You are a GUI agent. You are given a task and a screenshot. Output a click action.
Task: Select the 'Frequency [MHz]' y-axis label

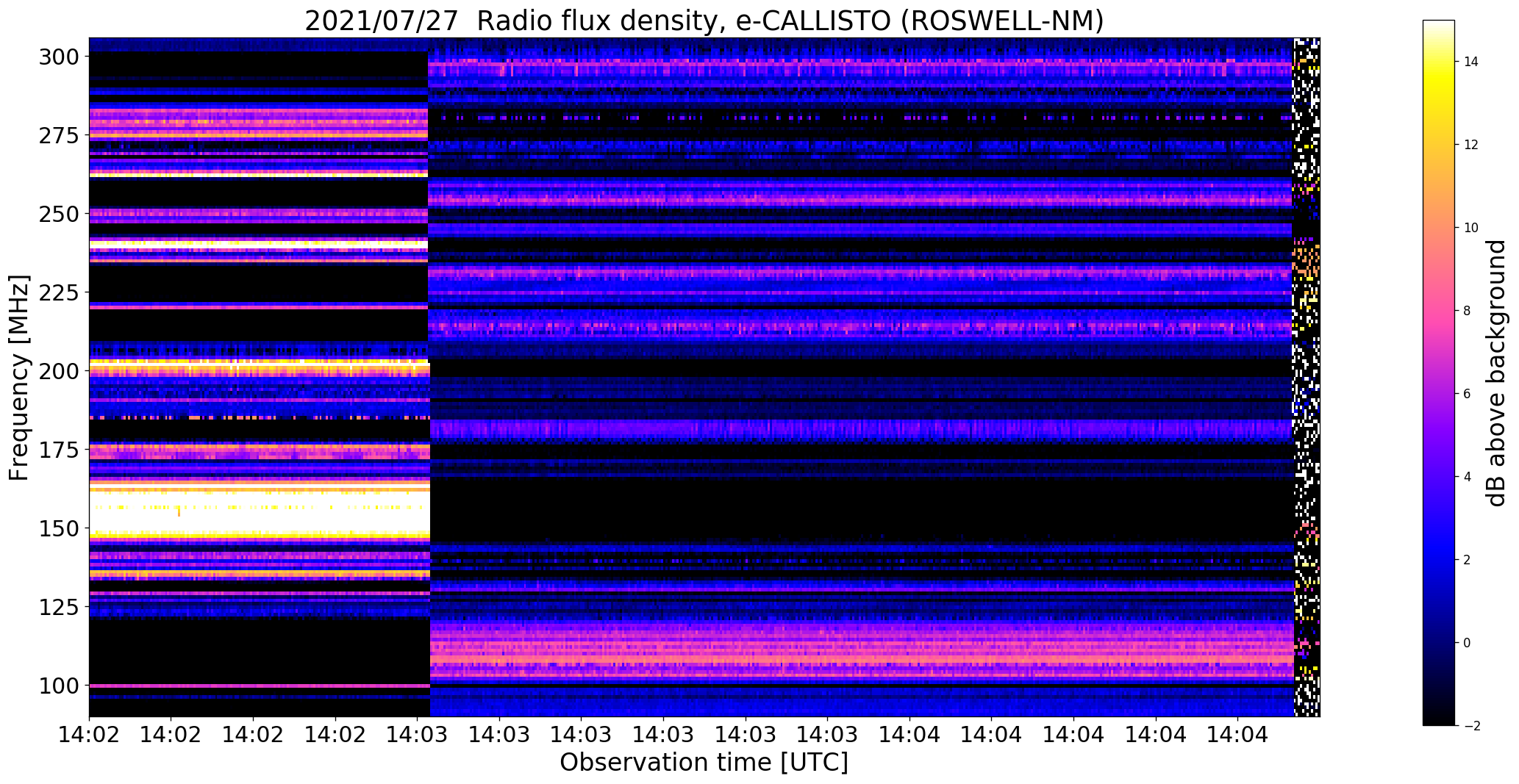click(19, 378)
